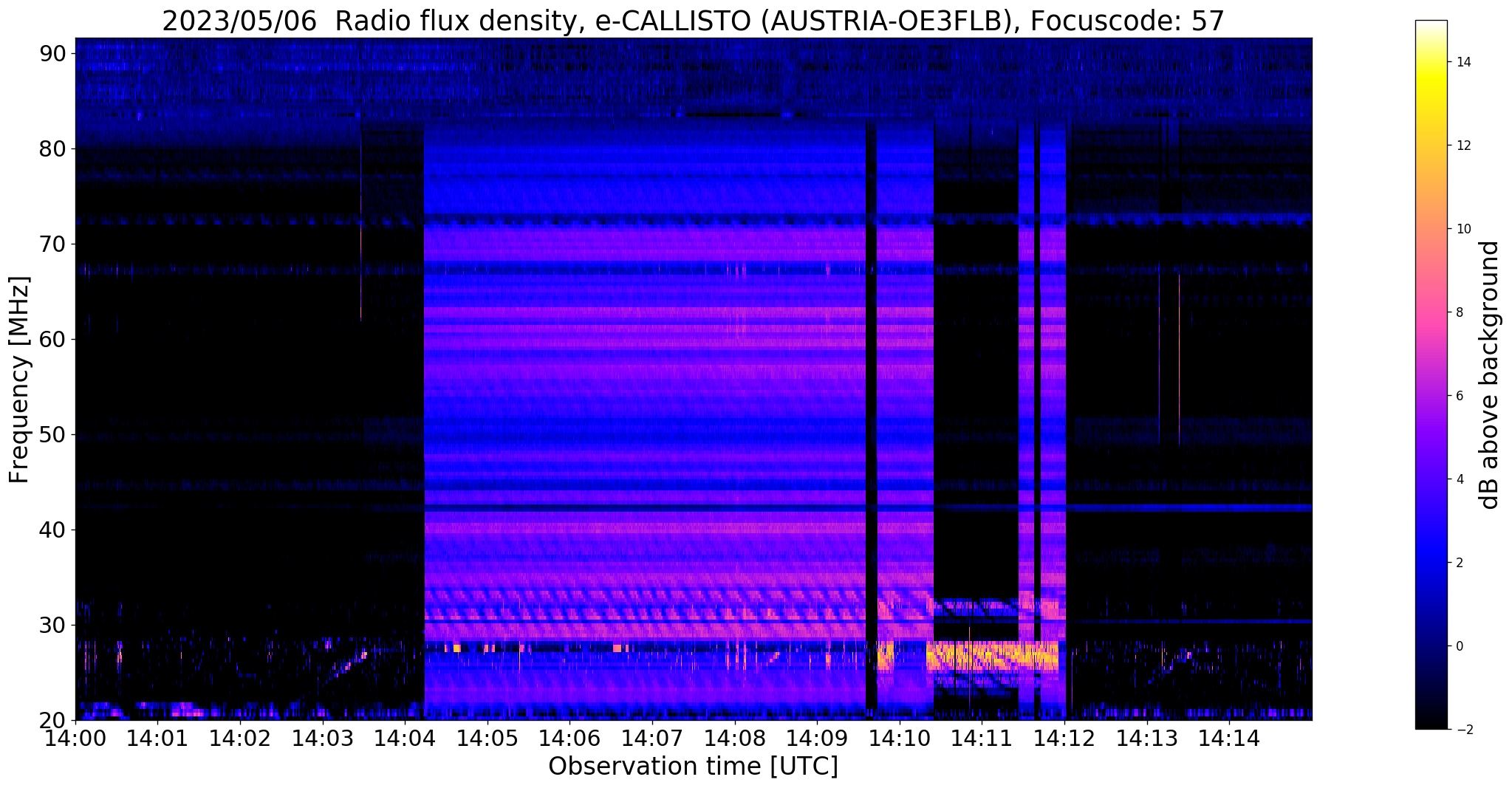Click the 14:11 time tick label

[x=982, y=739]
